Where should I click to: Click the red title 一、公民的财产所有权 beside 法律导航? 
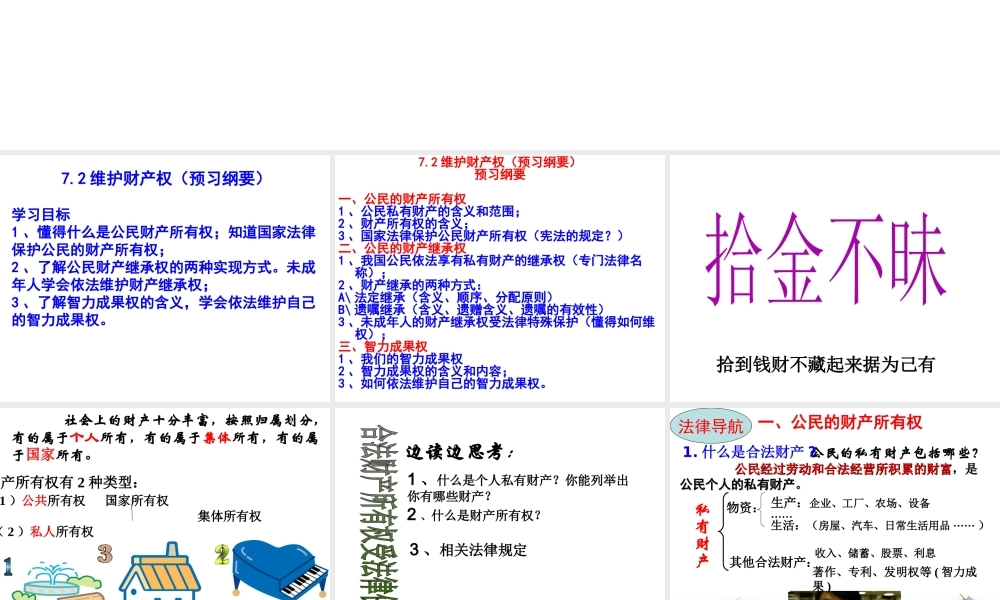[839, 422]
